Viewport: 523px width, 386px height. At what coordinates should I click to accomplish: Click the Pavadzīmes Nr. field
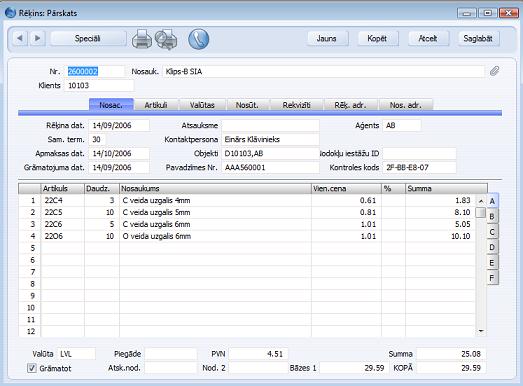click(271, 167)
